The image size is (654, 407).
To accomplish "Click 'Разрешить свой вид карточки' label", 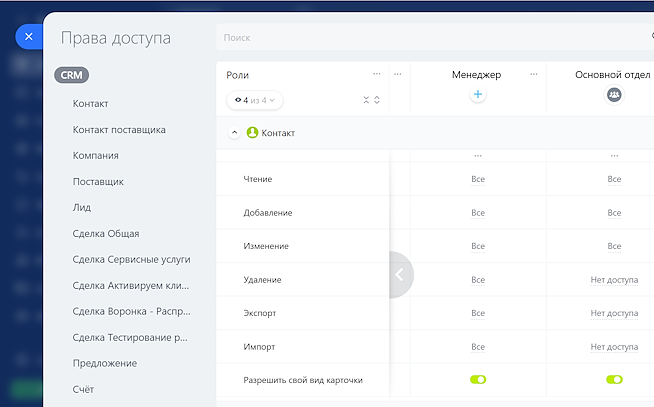I will pyautogui.click(x=303, y=380).
